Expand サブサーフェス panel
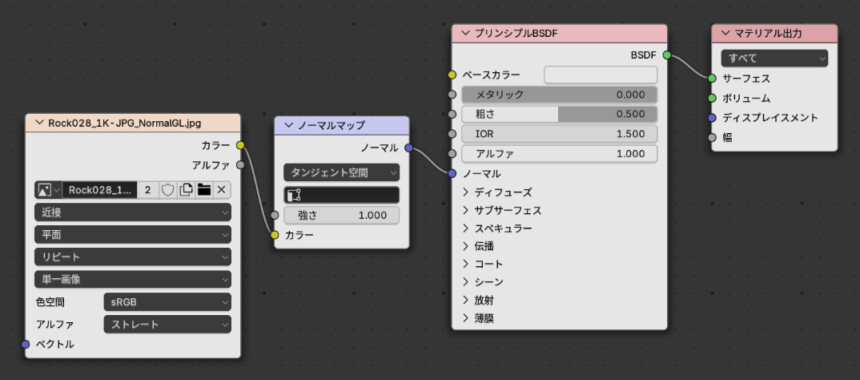Viewport: 860px width, 380px height. pyautogui.click(x=466, y=210)
